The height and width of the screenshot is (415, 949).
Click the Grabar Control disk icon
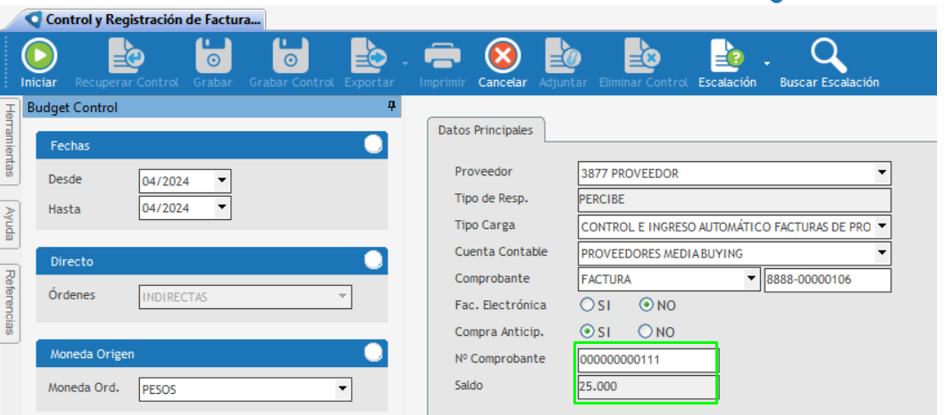(291, 56)
